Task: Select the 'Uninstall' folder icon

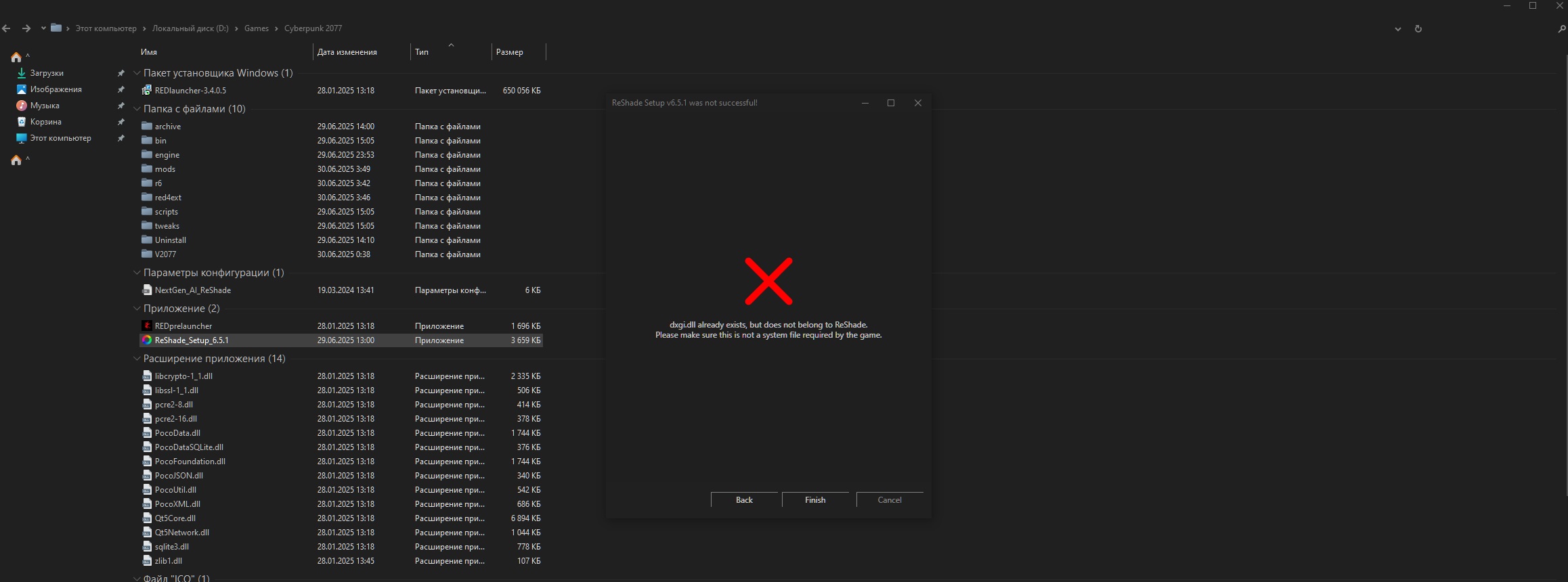Action: (147, 240)
